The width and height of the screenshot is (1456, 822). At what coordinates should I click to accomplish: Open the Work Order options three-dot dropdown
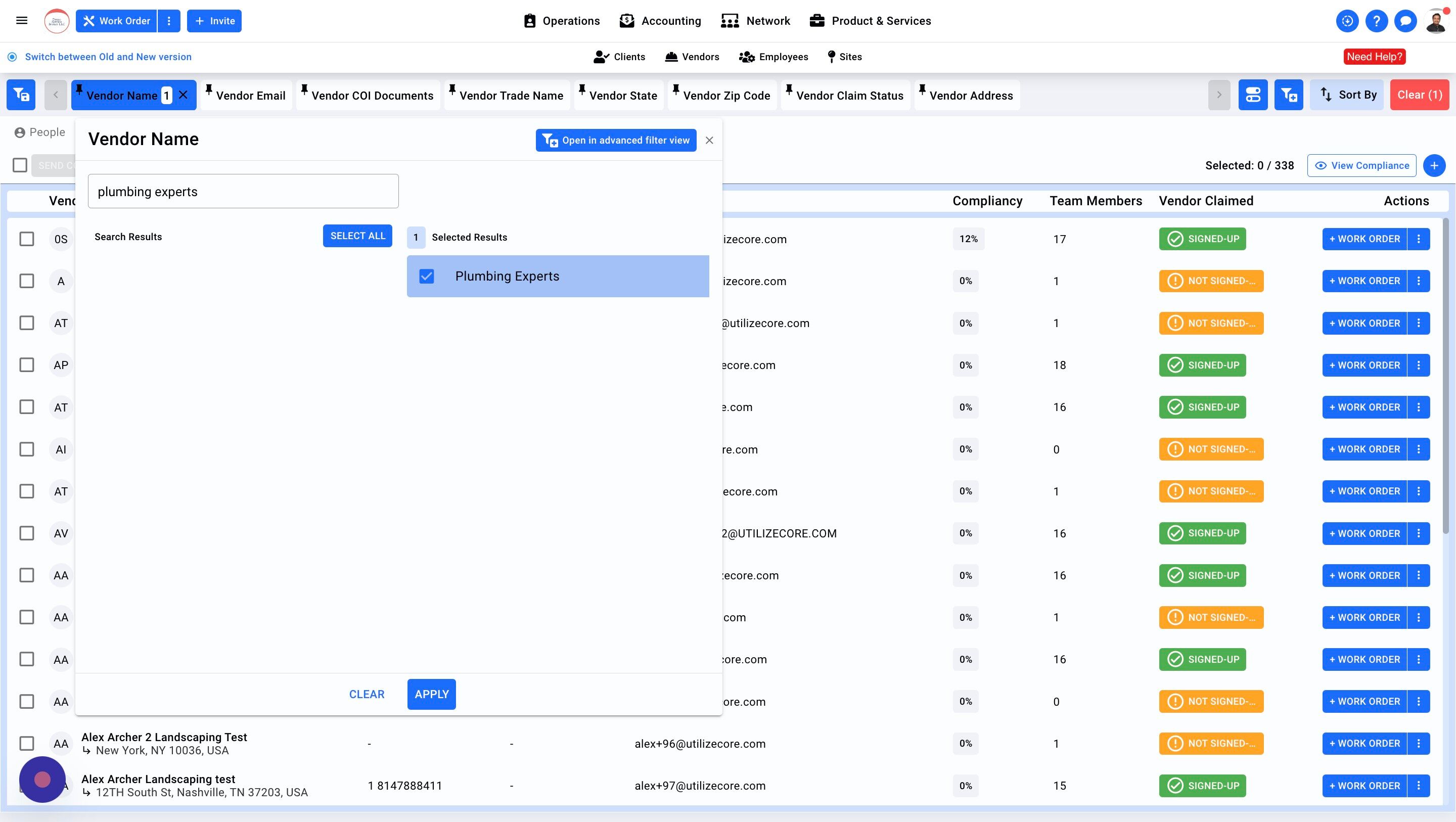(169, 21)
